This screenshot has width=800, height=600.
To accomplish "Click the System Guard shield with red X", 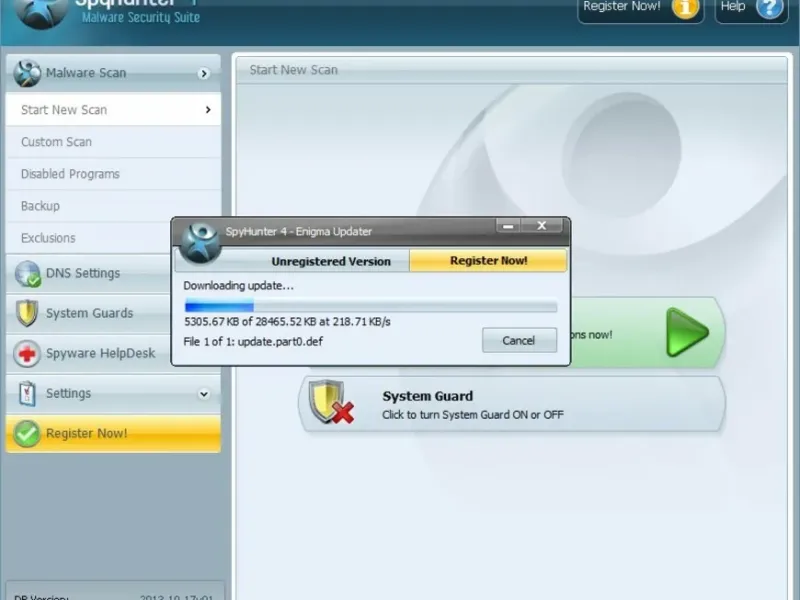I will [332, 402].
